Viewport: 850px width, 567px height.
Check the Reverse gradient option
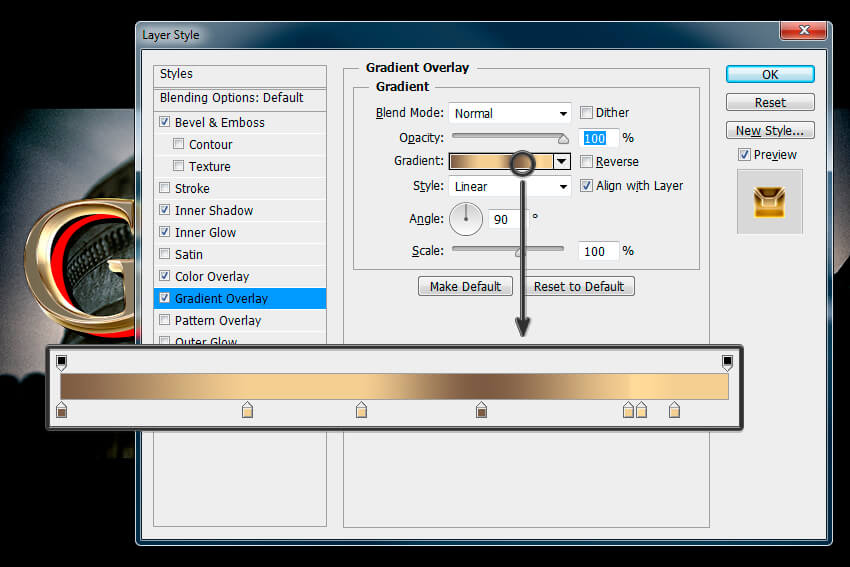point(586,161)
